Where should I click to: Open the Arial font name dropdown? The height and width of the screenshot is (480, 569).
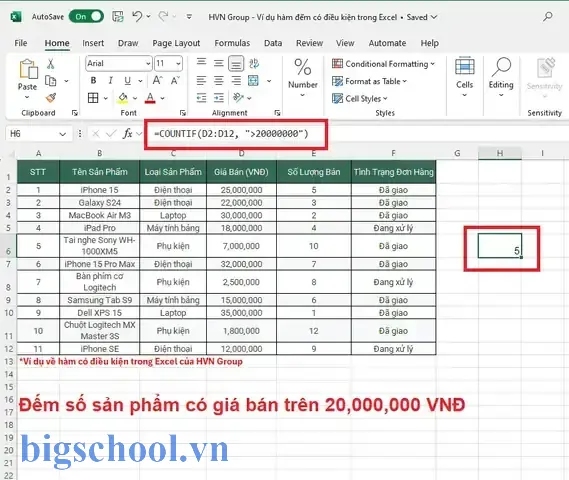(x=148, y=63)
